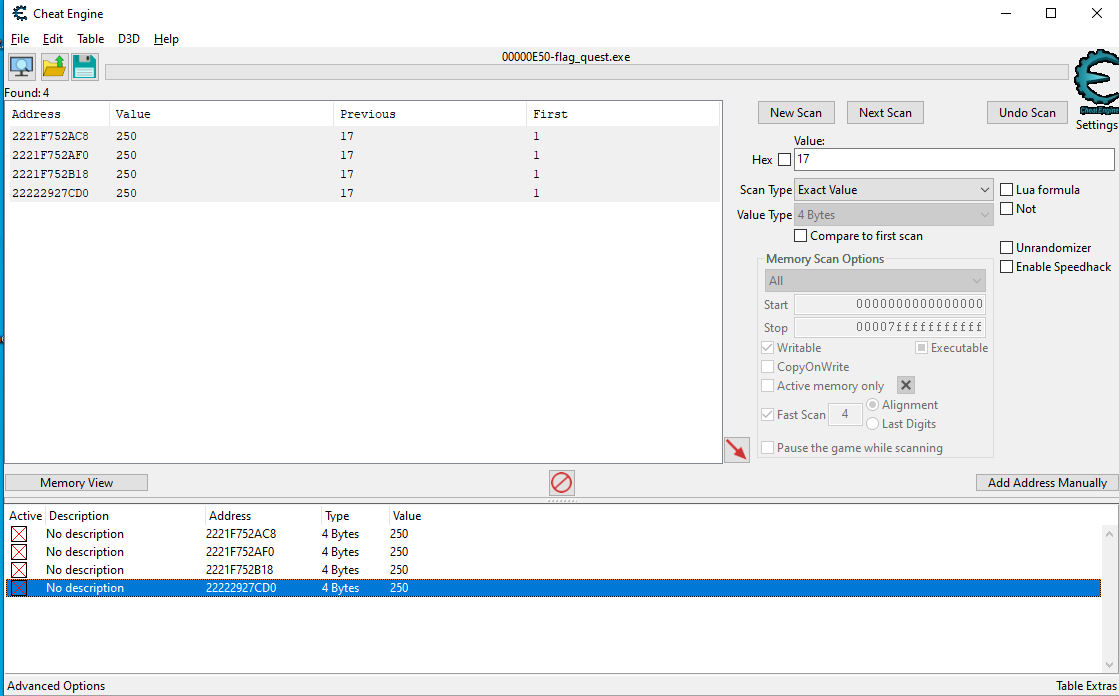This screenshot has height=696, width=1119.
Task: Click the Fast Scan alignment value field
Action: tap(845, 415)
